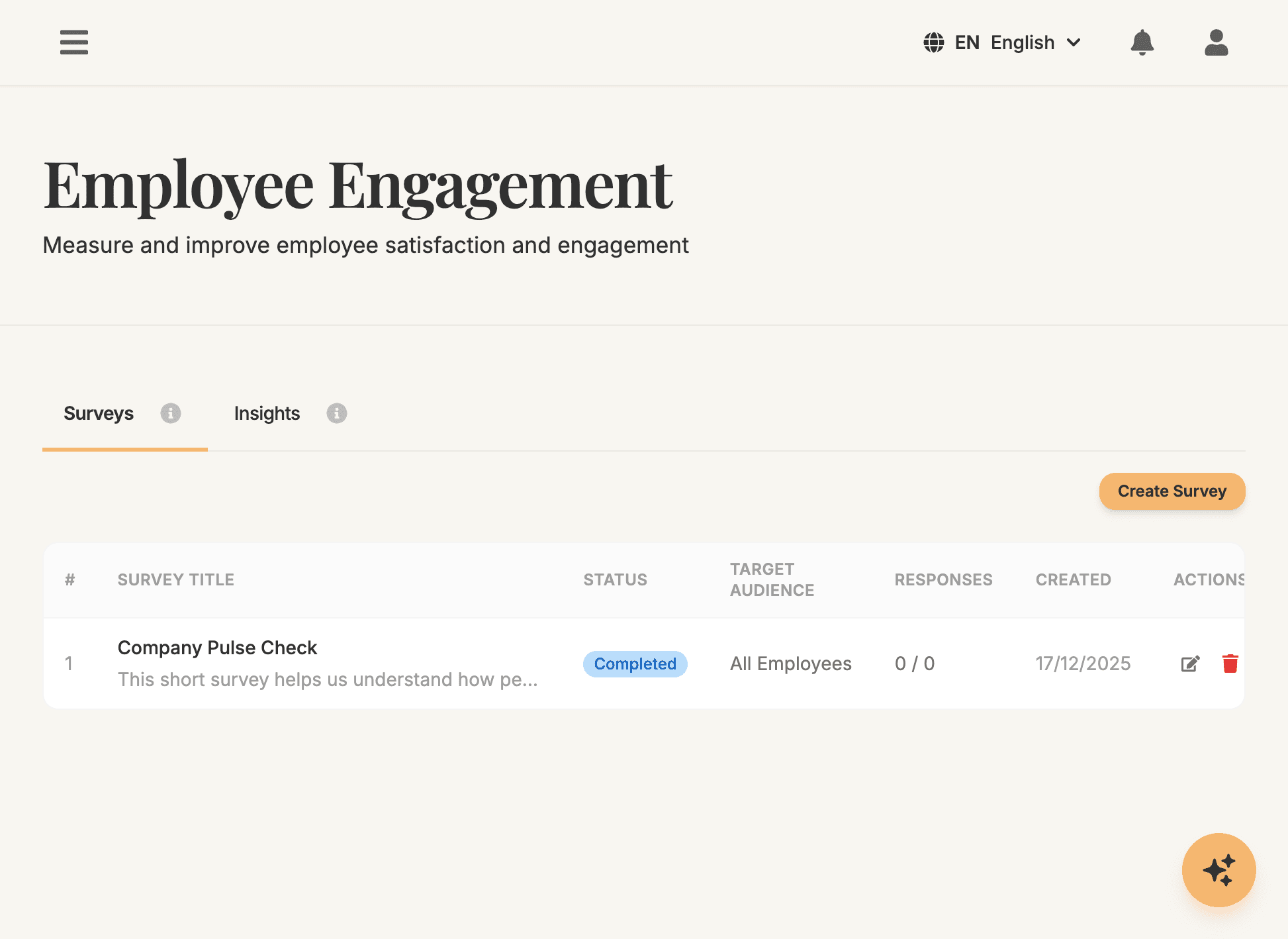Switch to the Insights tab

coord(267,413)
